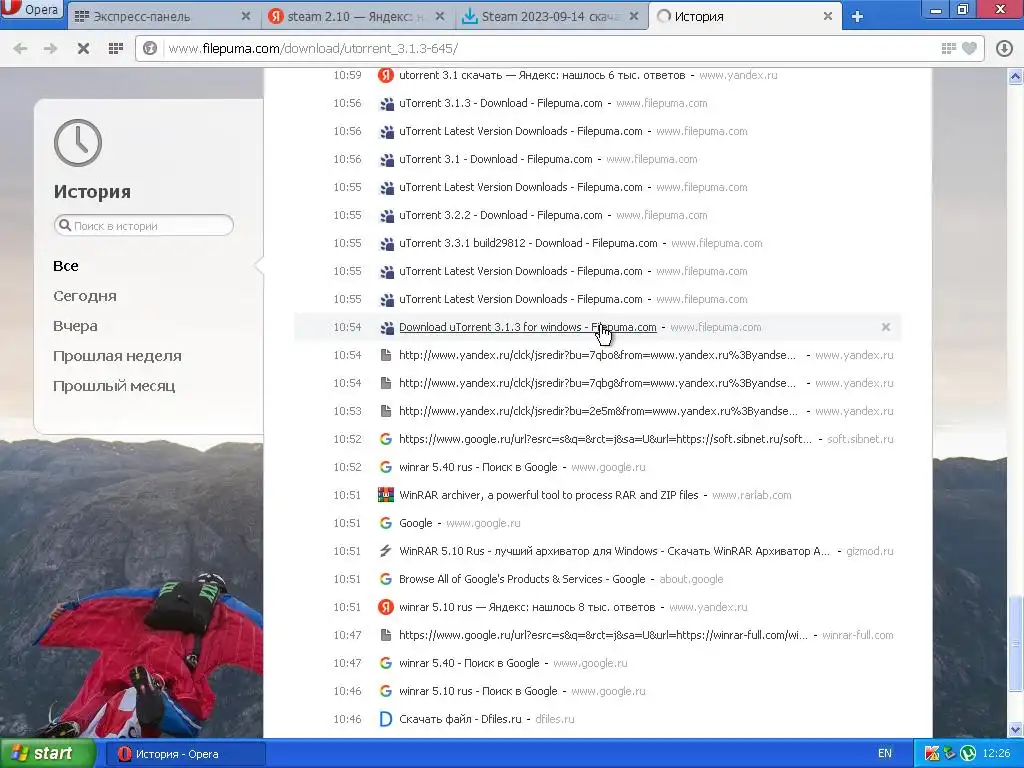Open Download uTorrent 3.1.3 for windows entry
1024x768 pixels.
click(528, 327)
